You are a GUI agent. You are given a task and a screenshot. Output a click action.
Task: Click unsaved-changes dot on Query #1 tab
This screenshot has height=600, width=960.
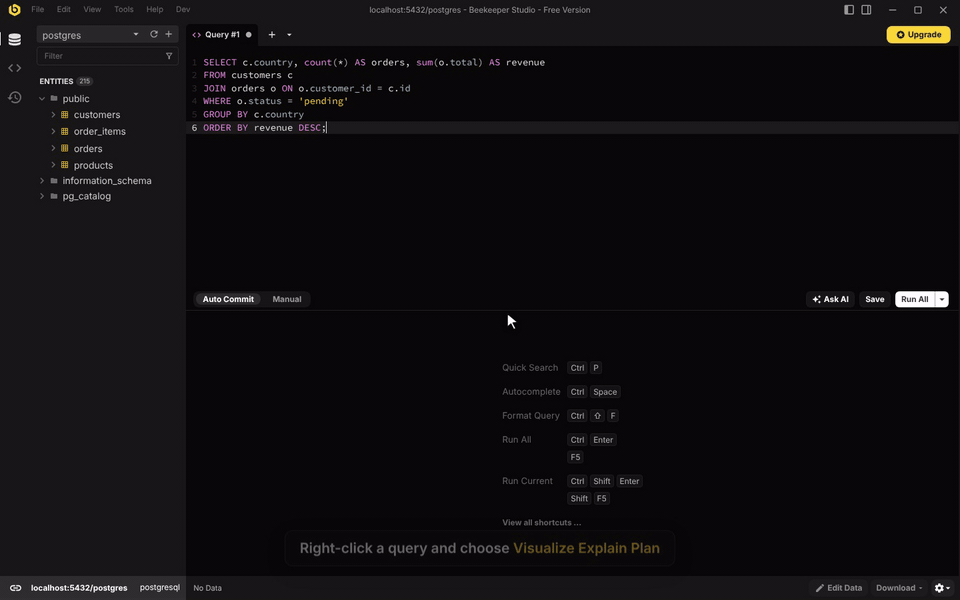coord(249,35)
